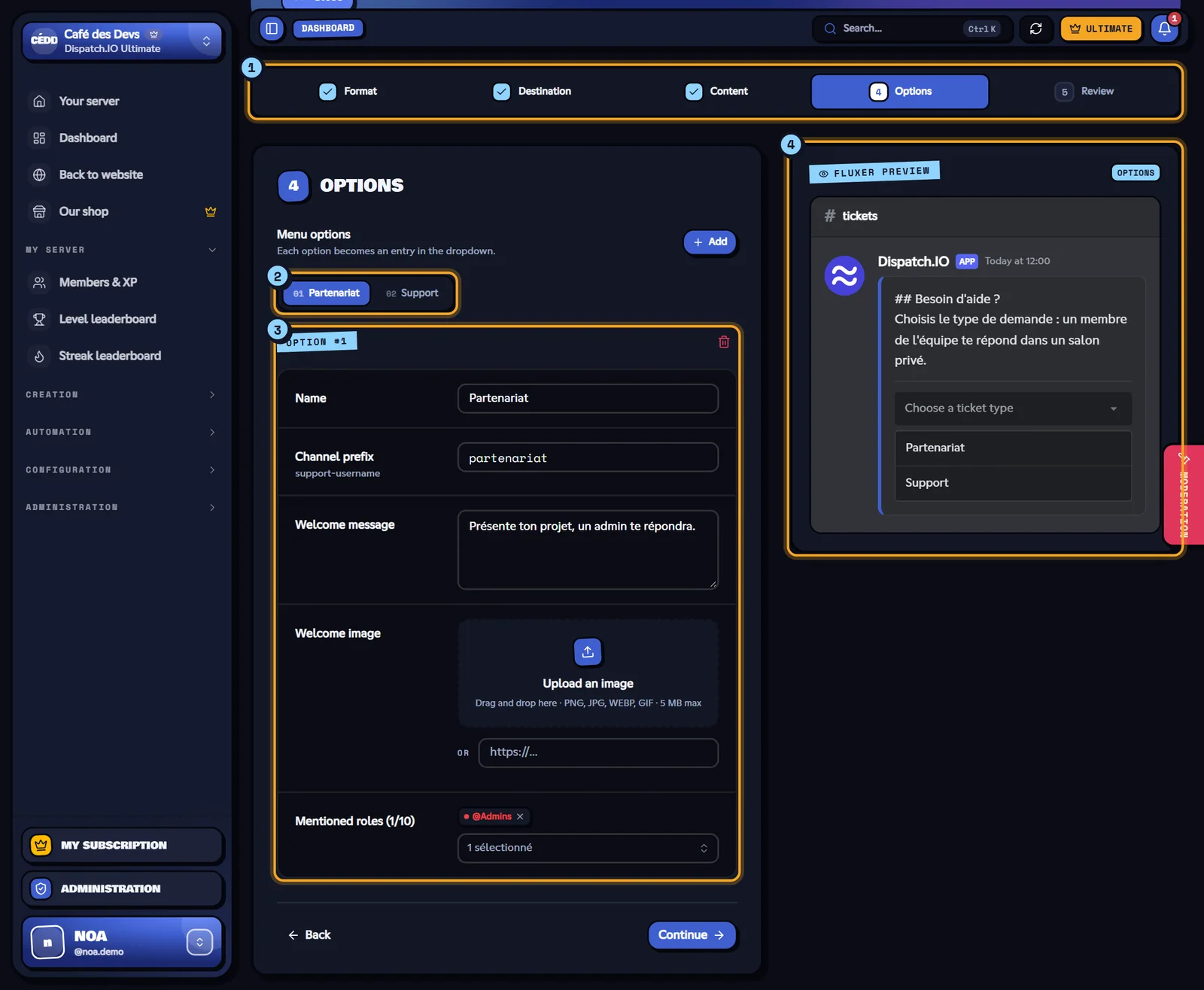The height and width of the screenshot is (990, 1204).
Task: Click the Channel prefix input field
Action: (588, 457)
